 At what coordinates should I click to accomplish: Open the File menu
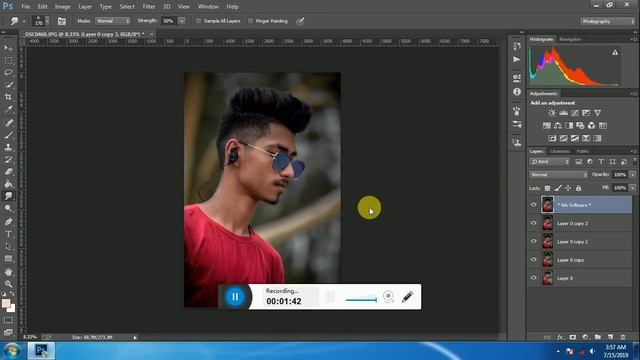[26, 7]
